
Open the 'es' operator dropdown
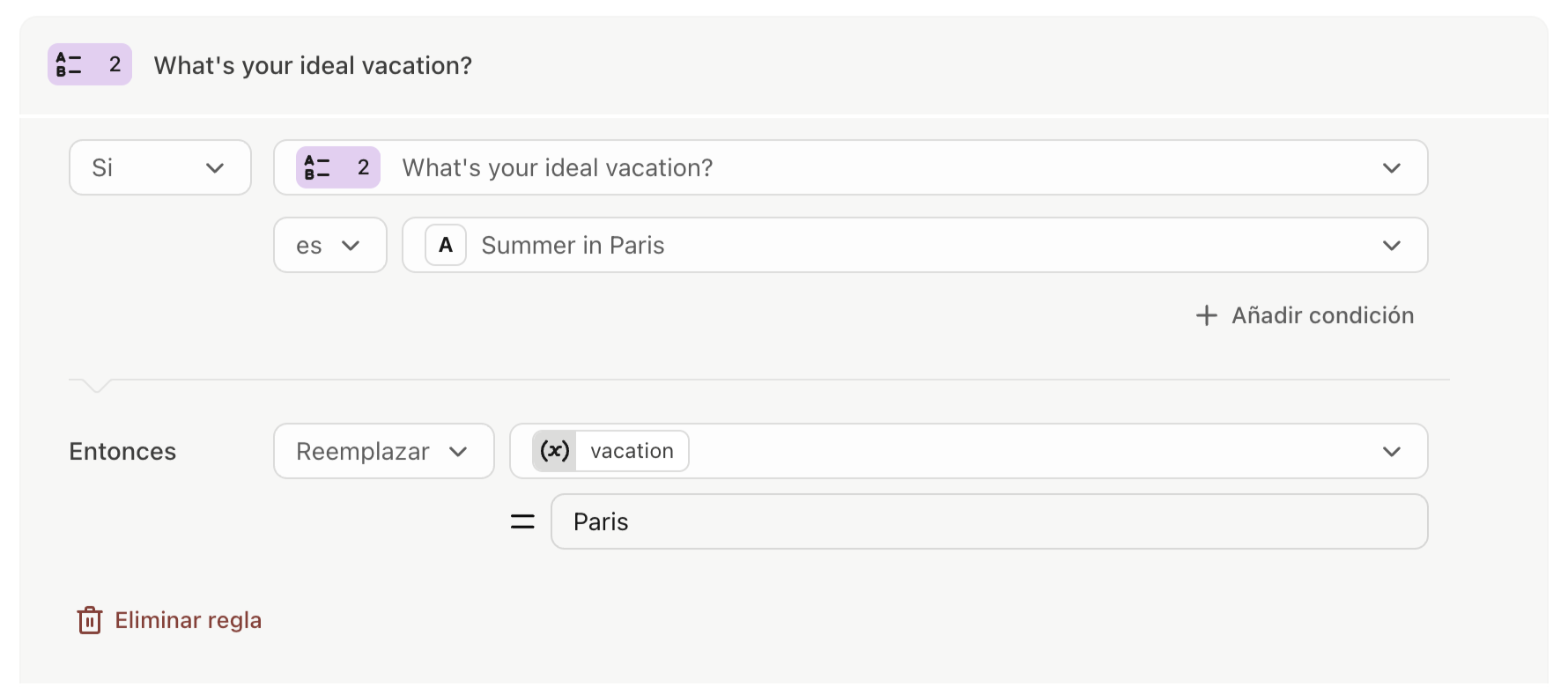click(329, 245)
